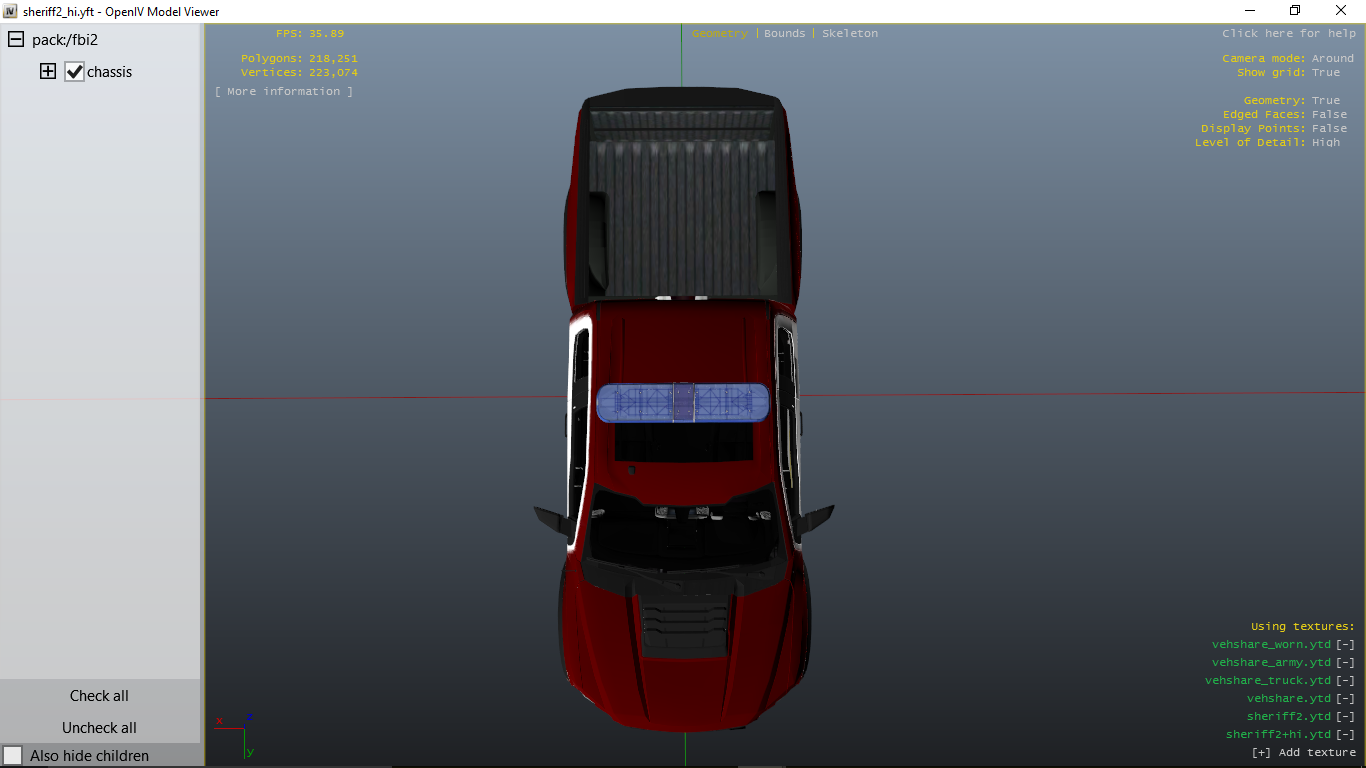Open the More information panel
Screen dimensions: 1366x768
click(x=284, y=92)
